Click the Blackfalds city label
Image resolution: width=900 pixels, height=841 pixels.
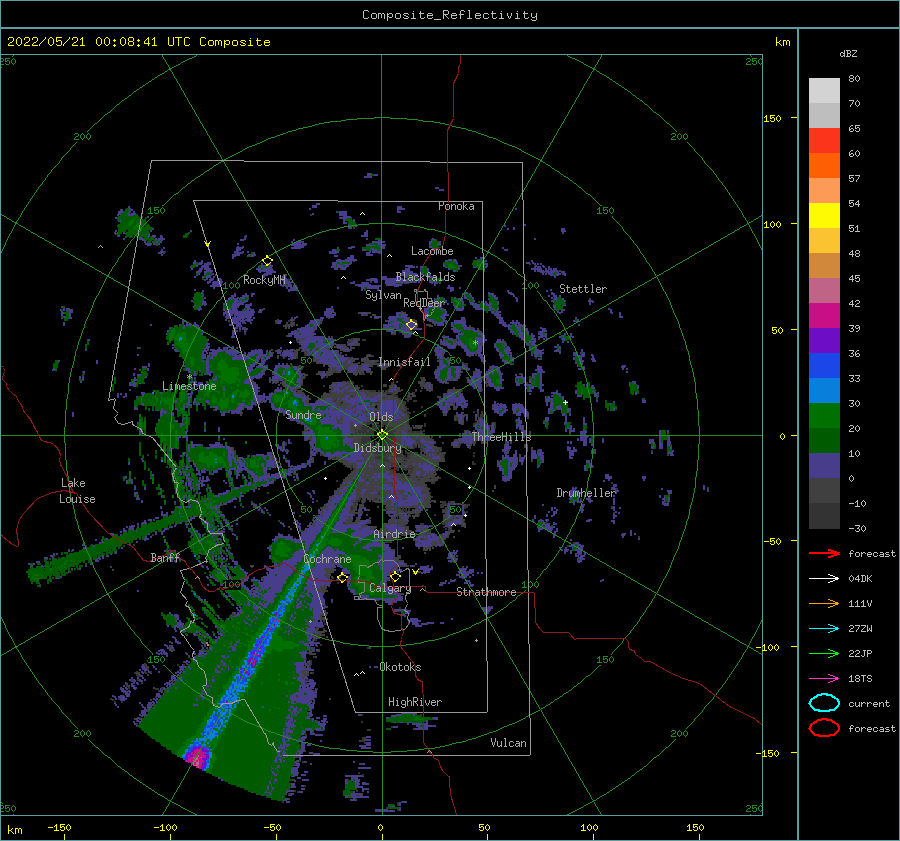pyautogui.click(x=425, y=277)
